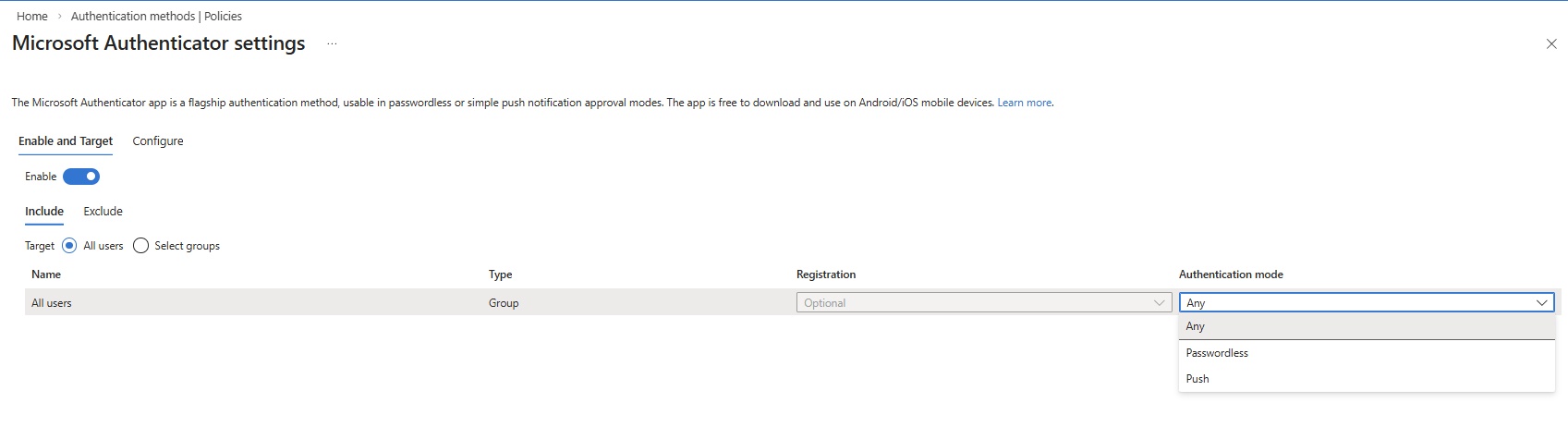This screenshot has height=427, width=1568.
Task: Select Any in the dropdown options
Action: coord(1196,326)
